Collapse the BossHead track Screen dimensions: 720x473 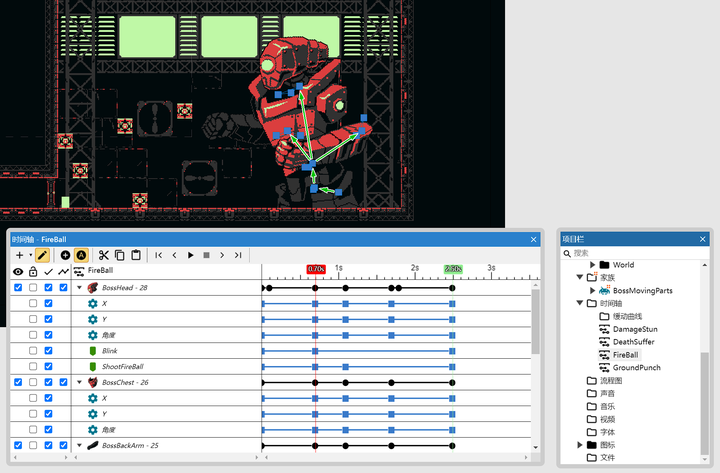click(79, 287)
